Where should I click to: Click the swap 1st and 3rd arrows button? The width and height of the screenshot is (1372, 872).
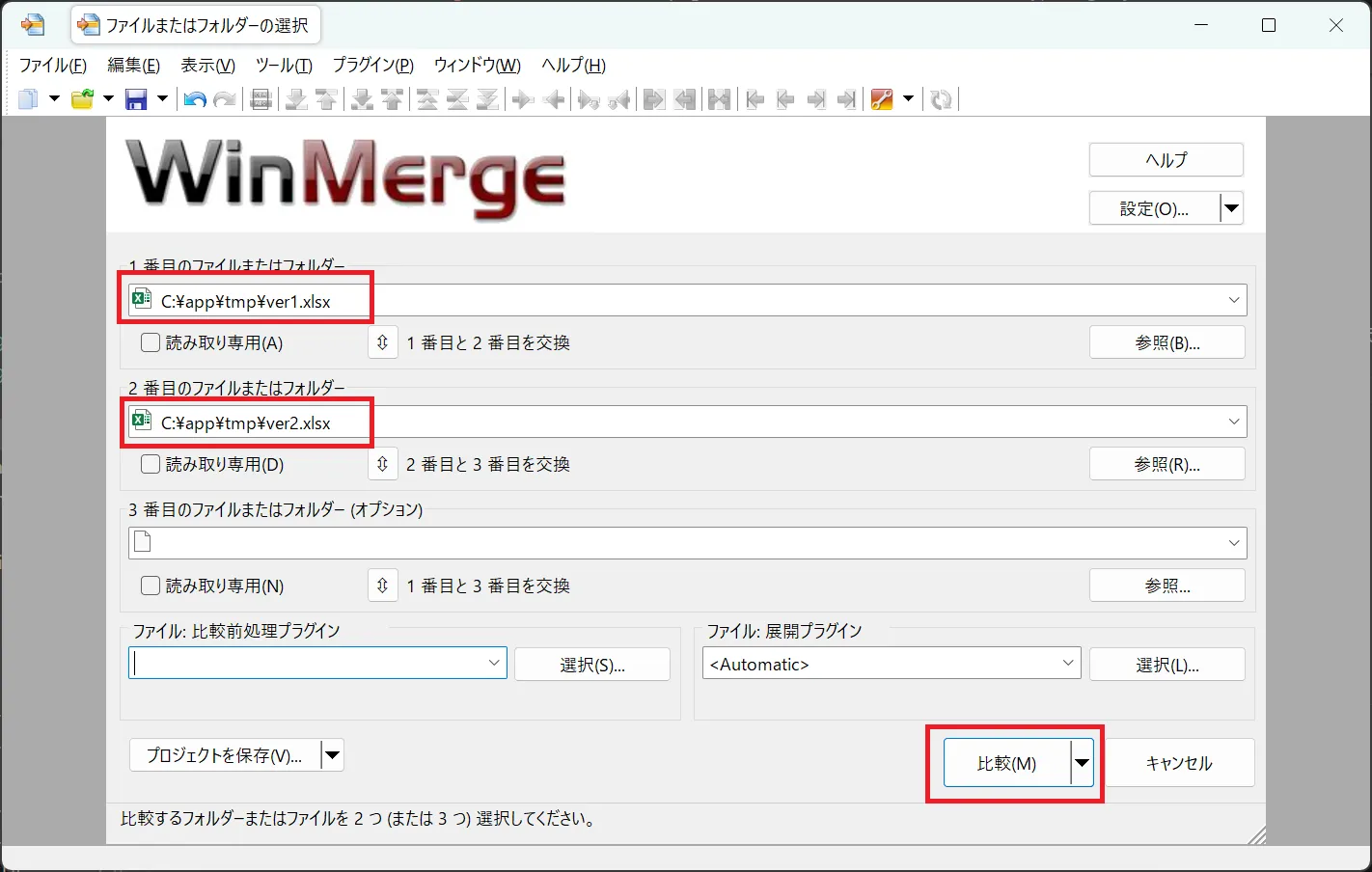383,586
